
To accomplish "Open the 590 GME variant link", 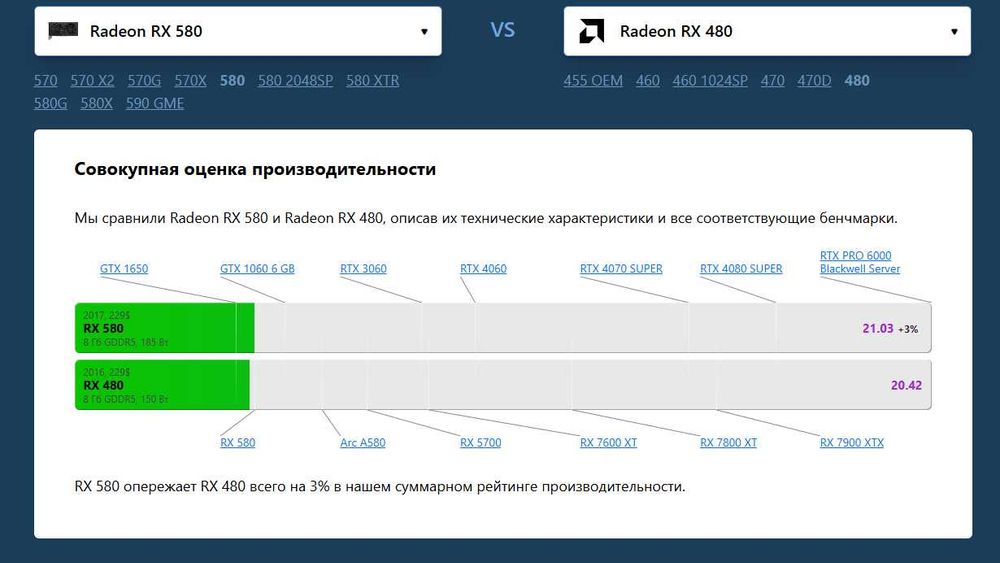I will point(155,103).
